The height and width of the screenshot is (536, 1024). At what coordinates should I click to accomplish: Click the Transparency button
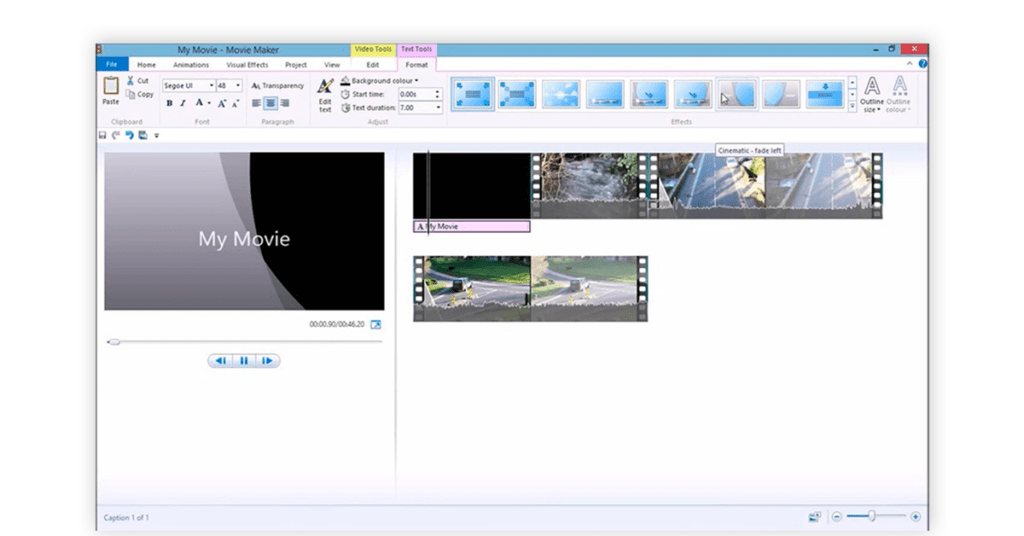point(278,86)
